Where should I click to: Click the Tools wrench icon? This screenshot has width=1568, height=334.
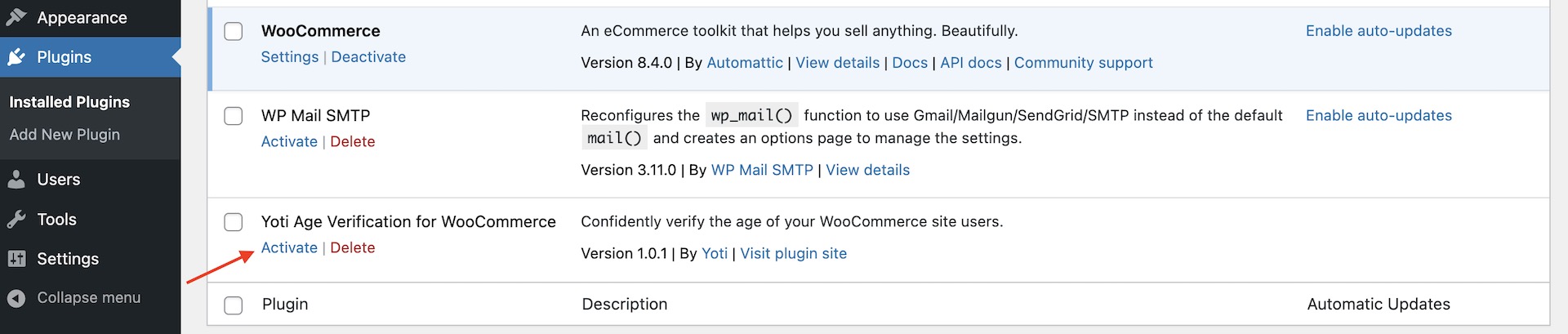click(x=16, y=219)
